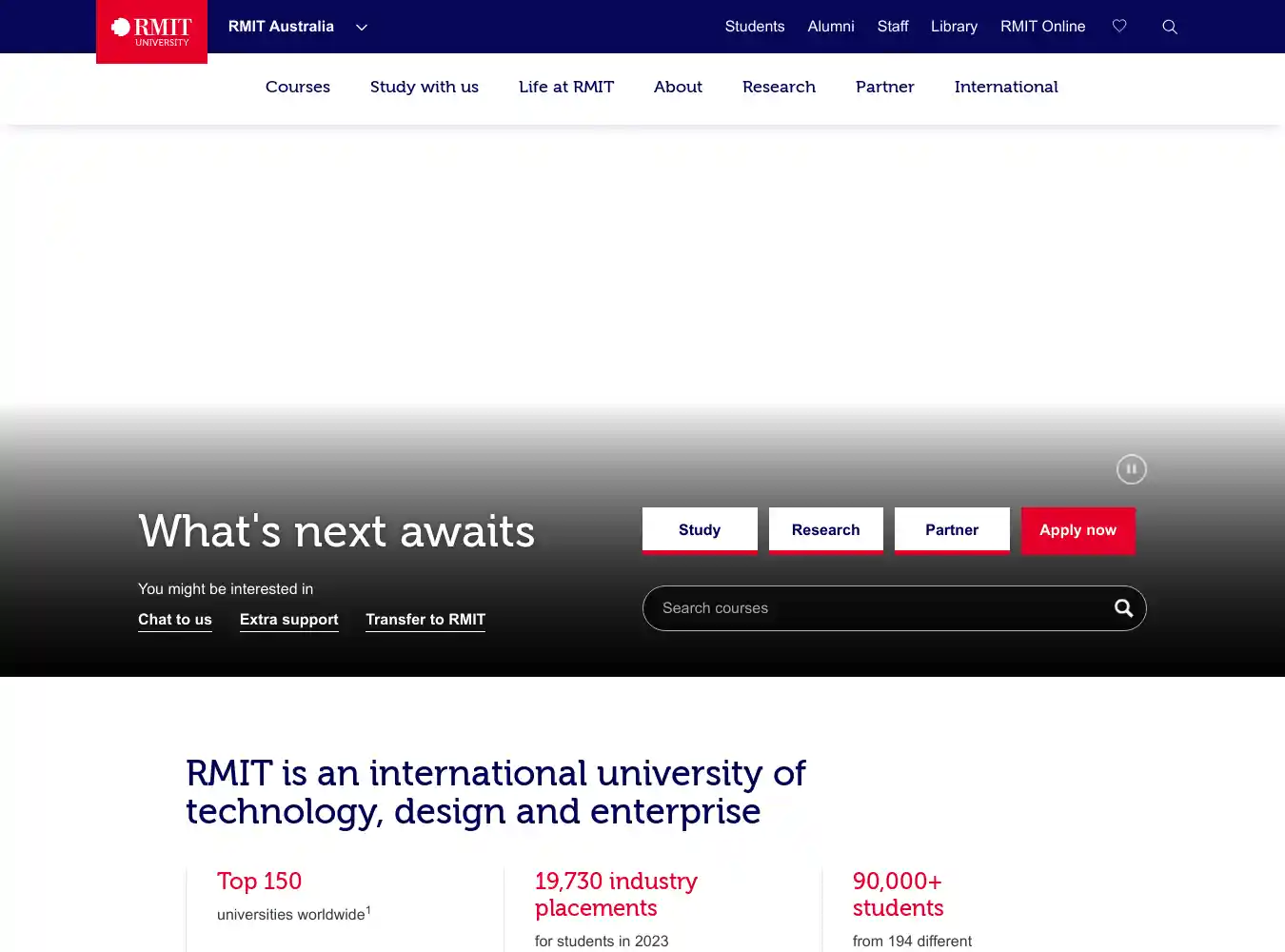Open the International menu
This screenshot has width=1285, height=952.
[1006, 87]
